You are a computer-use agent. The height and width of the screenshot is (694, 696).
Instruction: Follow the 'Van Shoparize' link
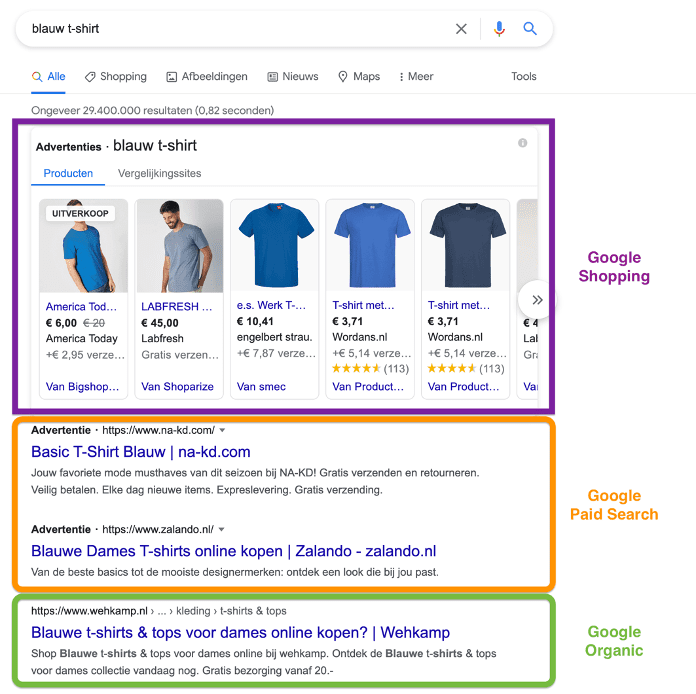pos(177,386)
